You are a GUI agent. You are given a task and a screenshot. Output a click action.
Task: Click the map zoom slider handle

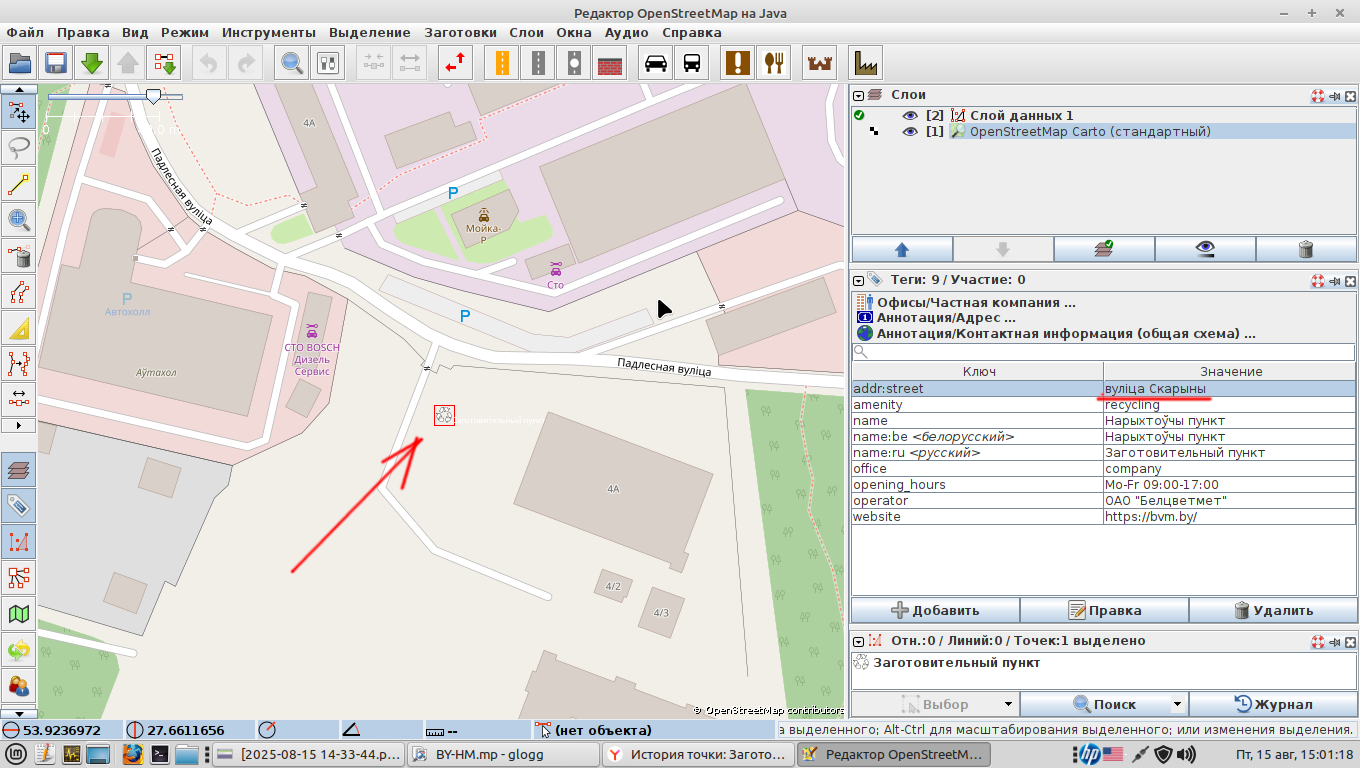pos(153,96)
